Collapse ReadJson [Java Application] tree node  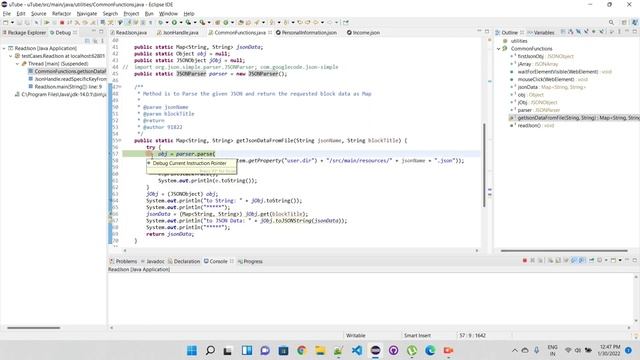click(4, 48)
